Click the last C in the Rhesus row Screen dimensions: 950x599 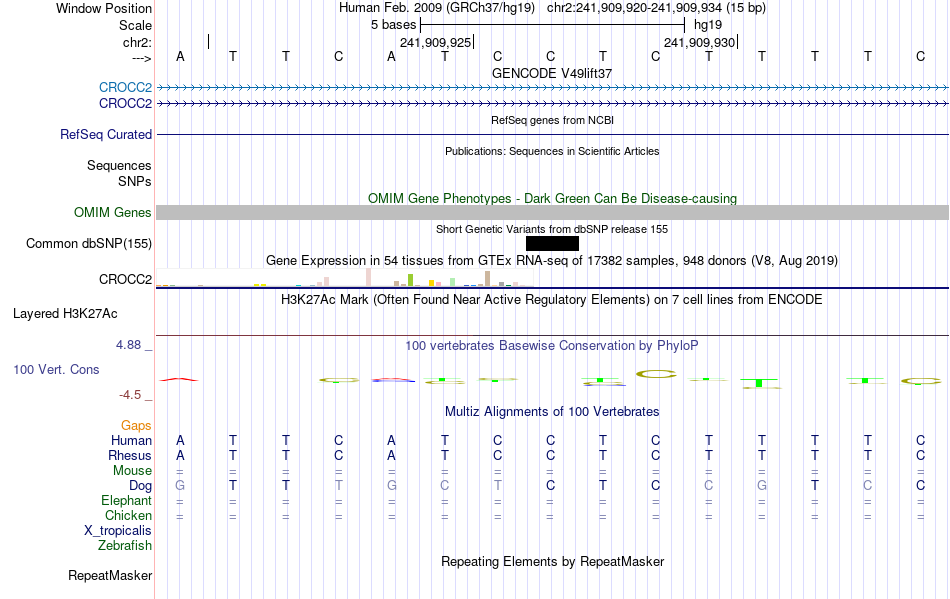click(x=920, y=455)
